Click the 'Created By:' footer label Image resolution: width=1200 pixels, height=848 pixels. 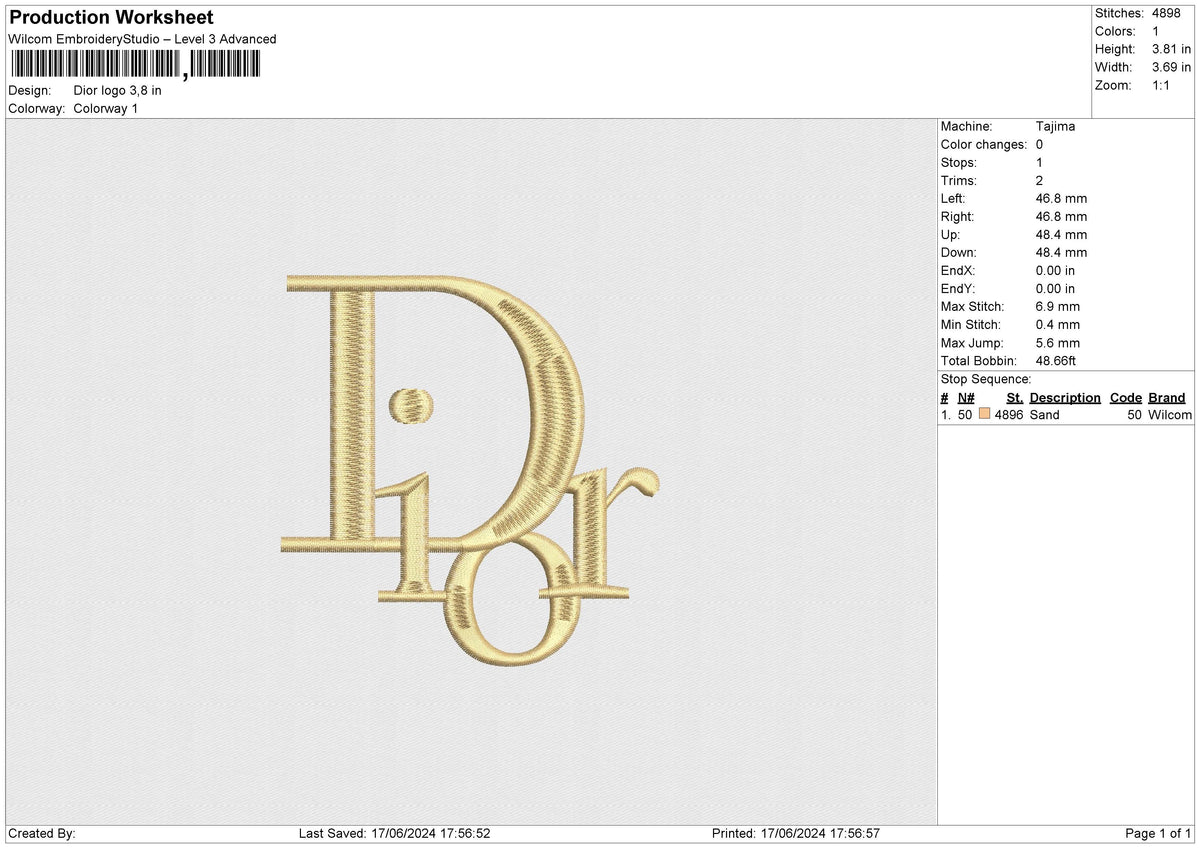tap(42, 834)
